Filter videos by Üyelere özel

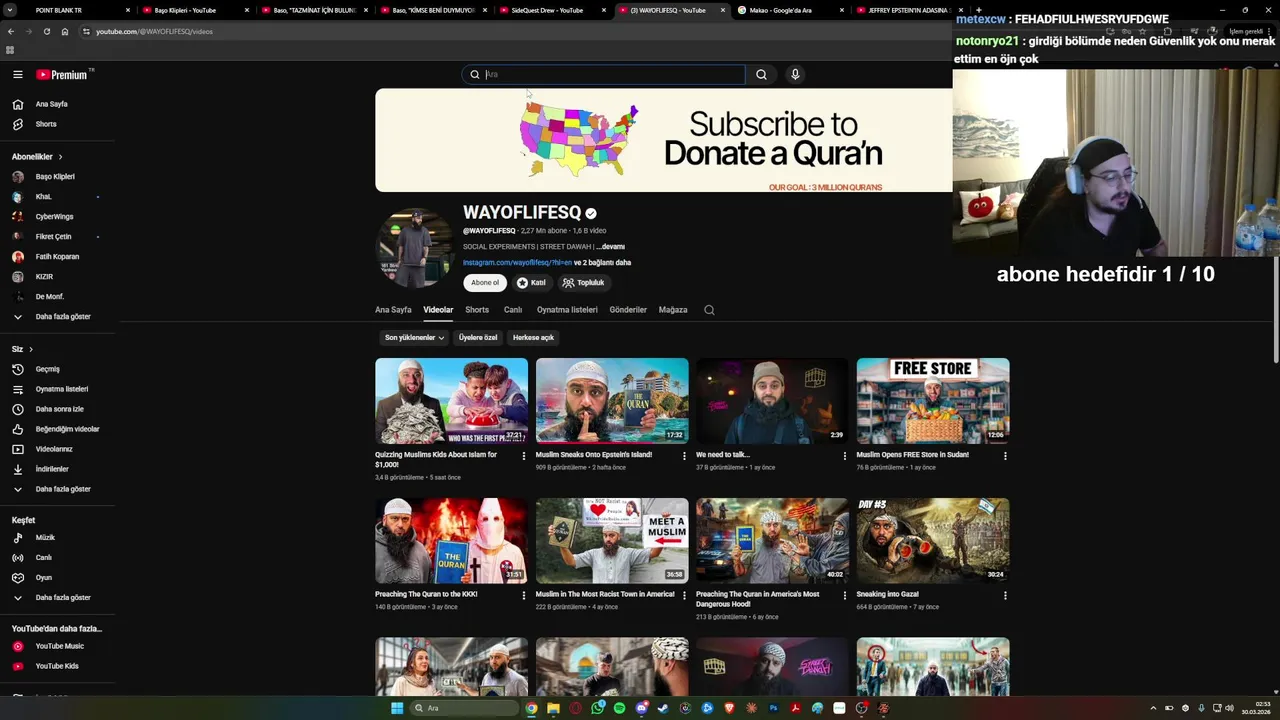(x=478, y=338)
